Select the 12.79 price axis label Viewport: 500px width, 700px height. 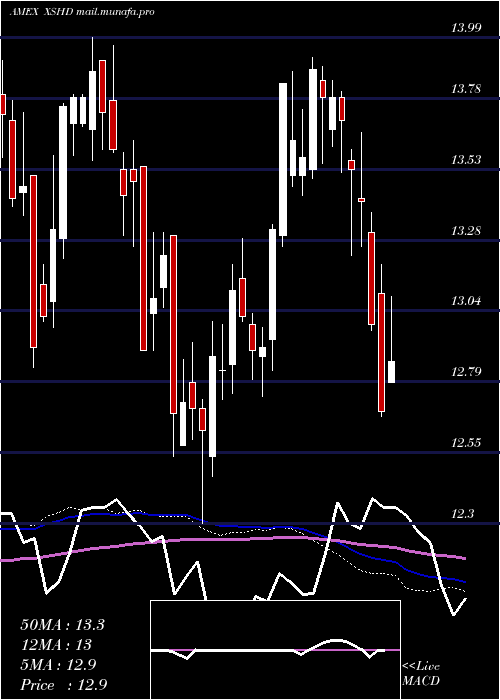point(466,371)
